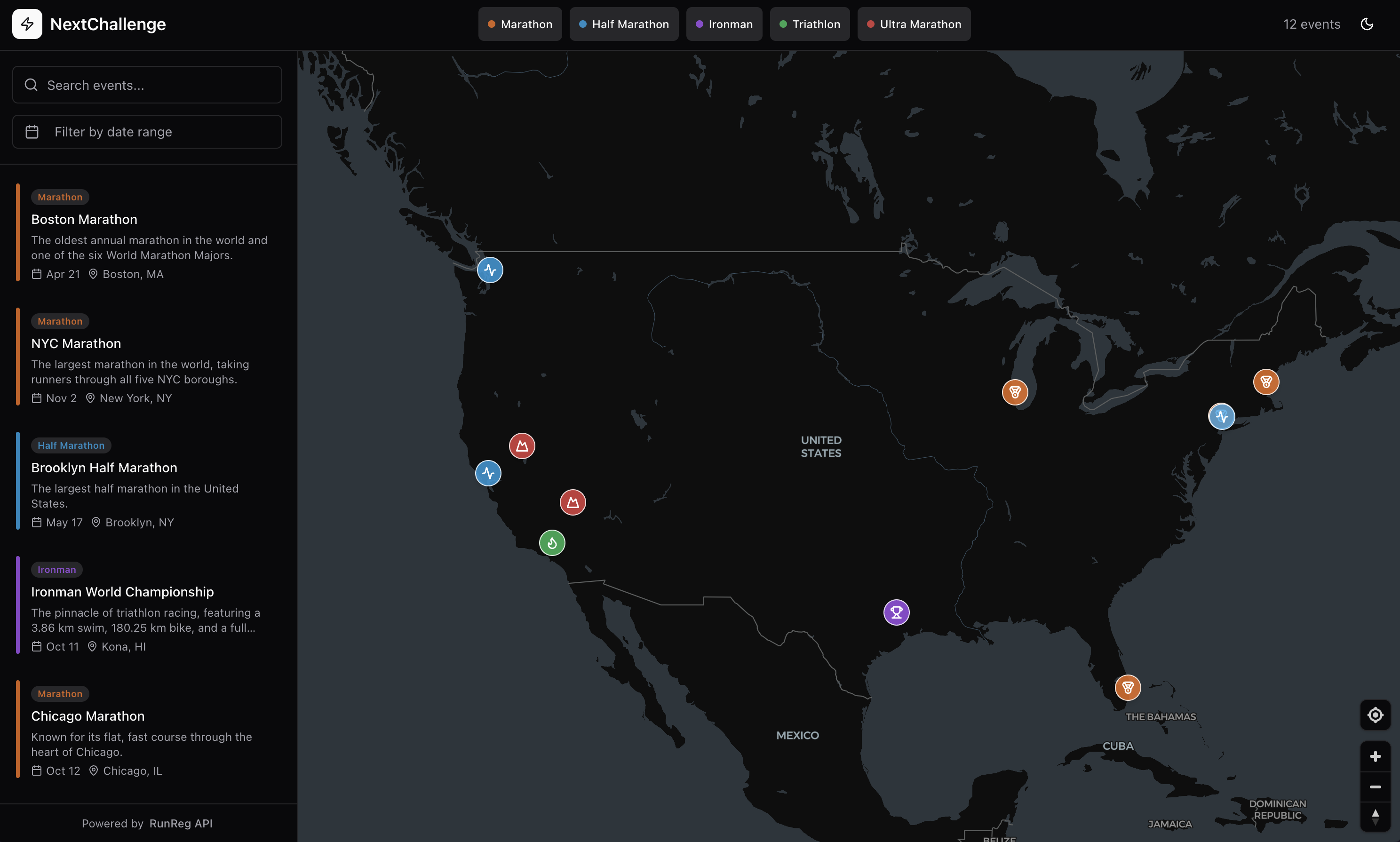This screenshot has height=842, width=1400.
Task: Click the Search events input field
Action: pos(147,85)
